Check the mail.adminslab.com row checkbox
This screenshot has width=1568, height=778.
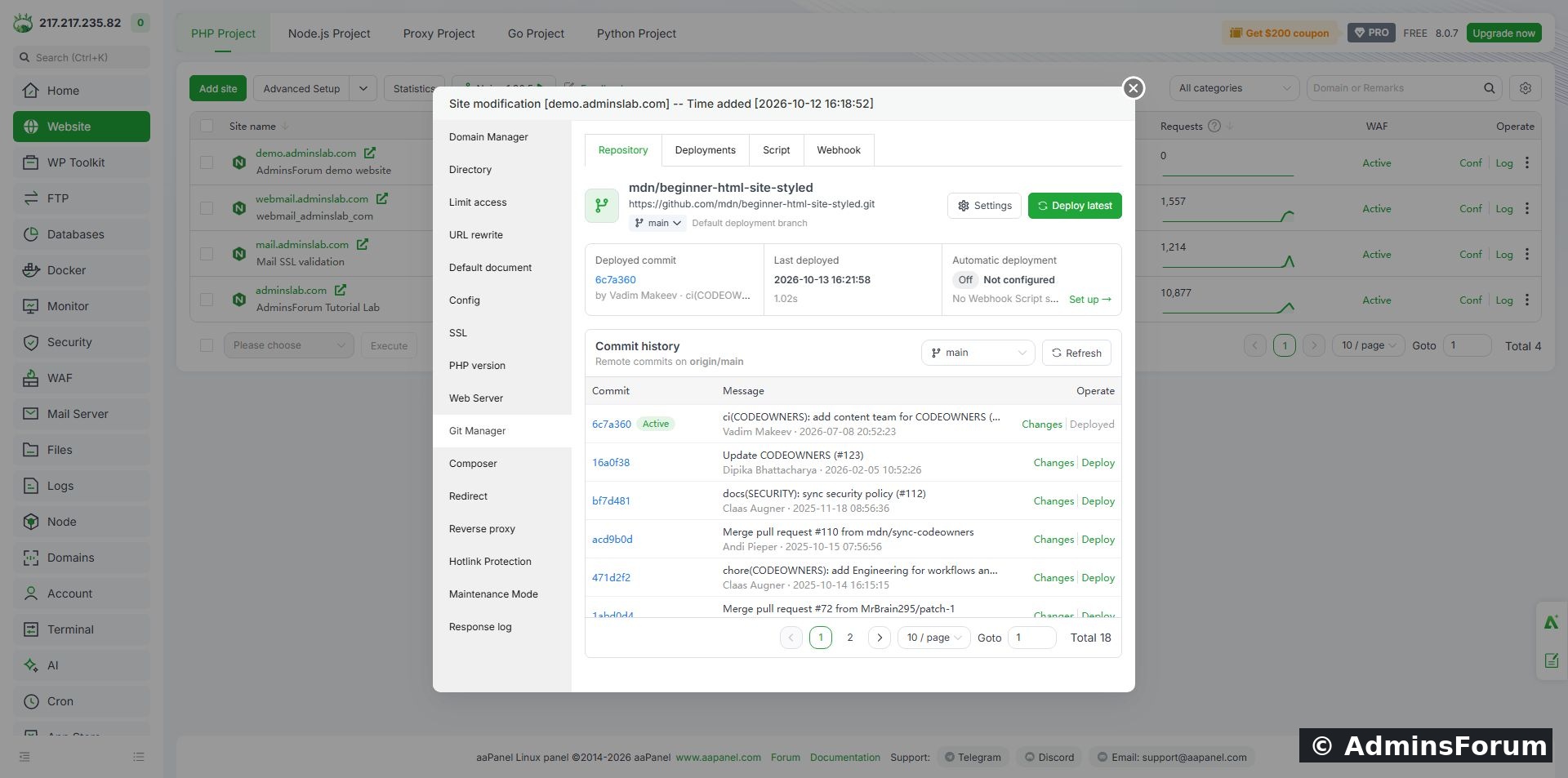207,254
